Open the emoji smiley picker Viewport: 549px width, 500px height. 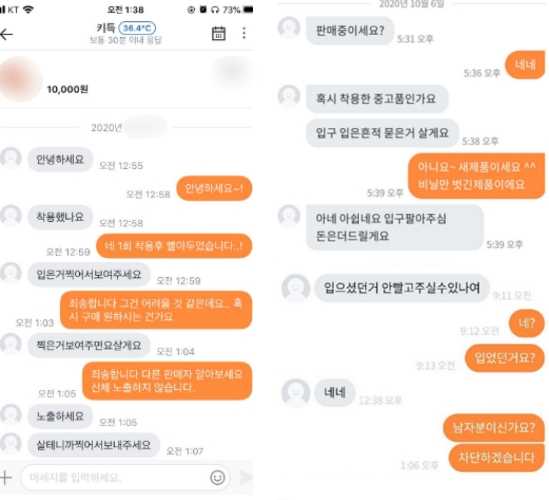coord(217,477)
